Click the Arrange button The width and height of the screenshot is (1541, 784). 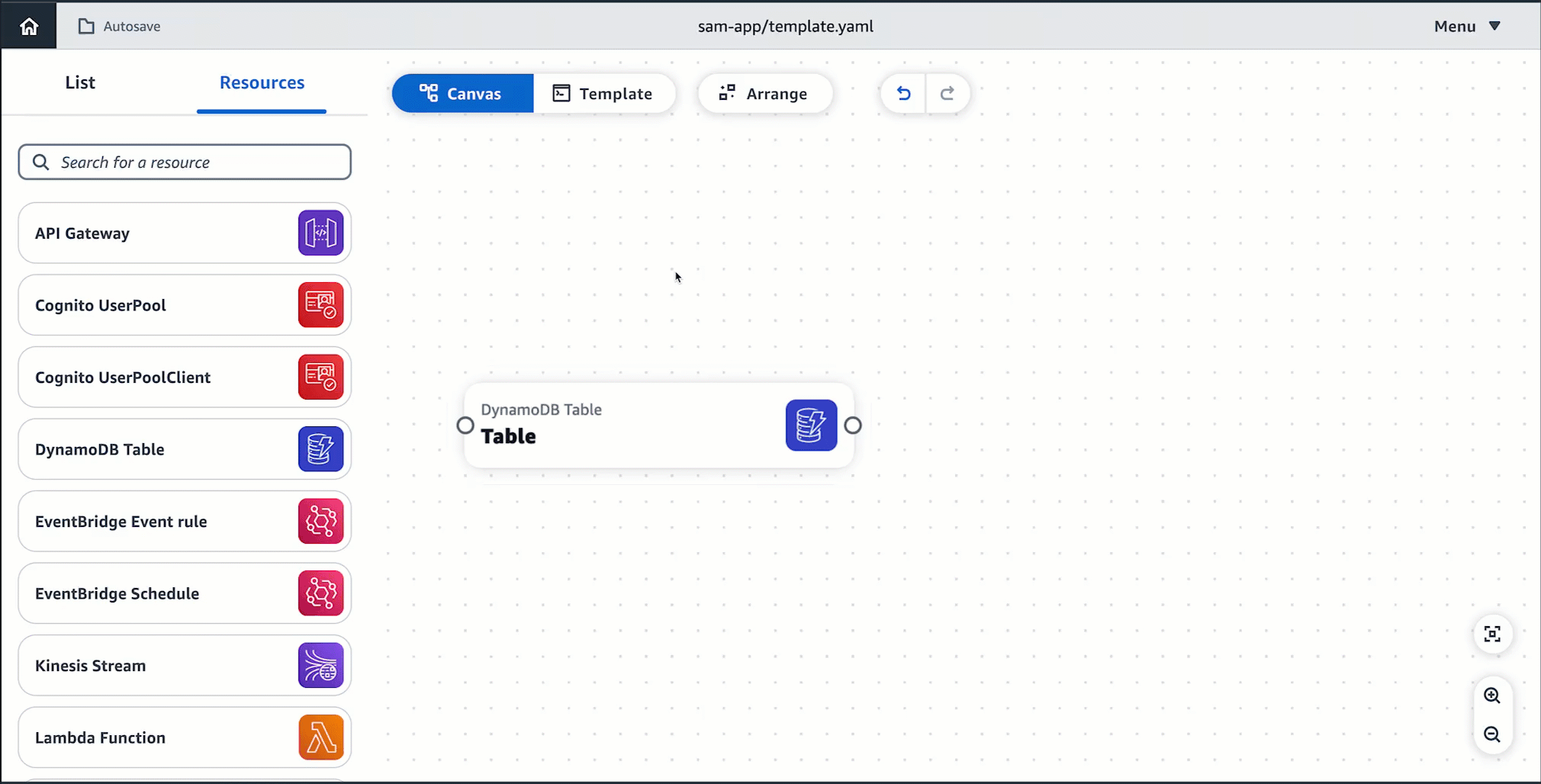pyautogui.click(x=765, y=93)
